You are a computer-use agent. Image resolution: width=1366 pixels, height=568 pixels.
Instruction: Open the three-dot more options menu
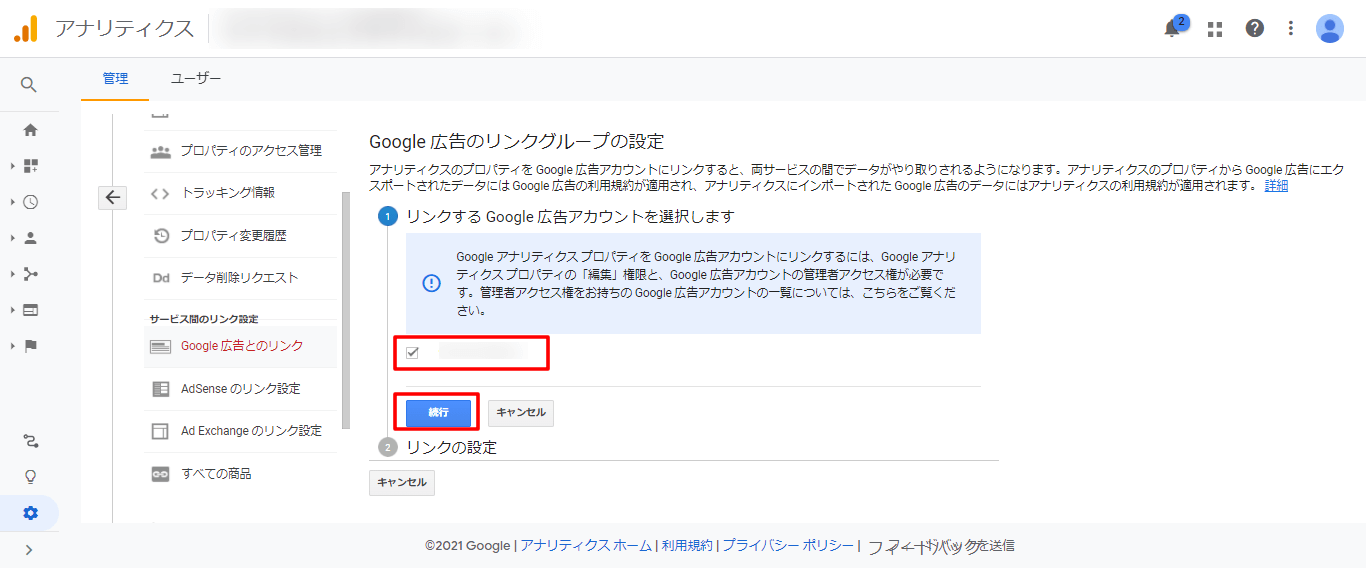tap(1291, 28)
